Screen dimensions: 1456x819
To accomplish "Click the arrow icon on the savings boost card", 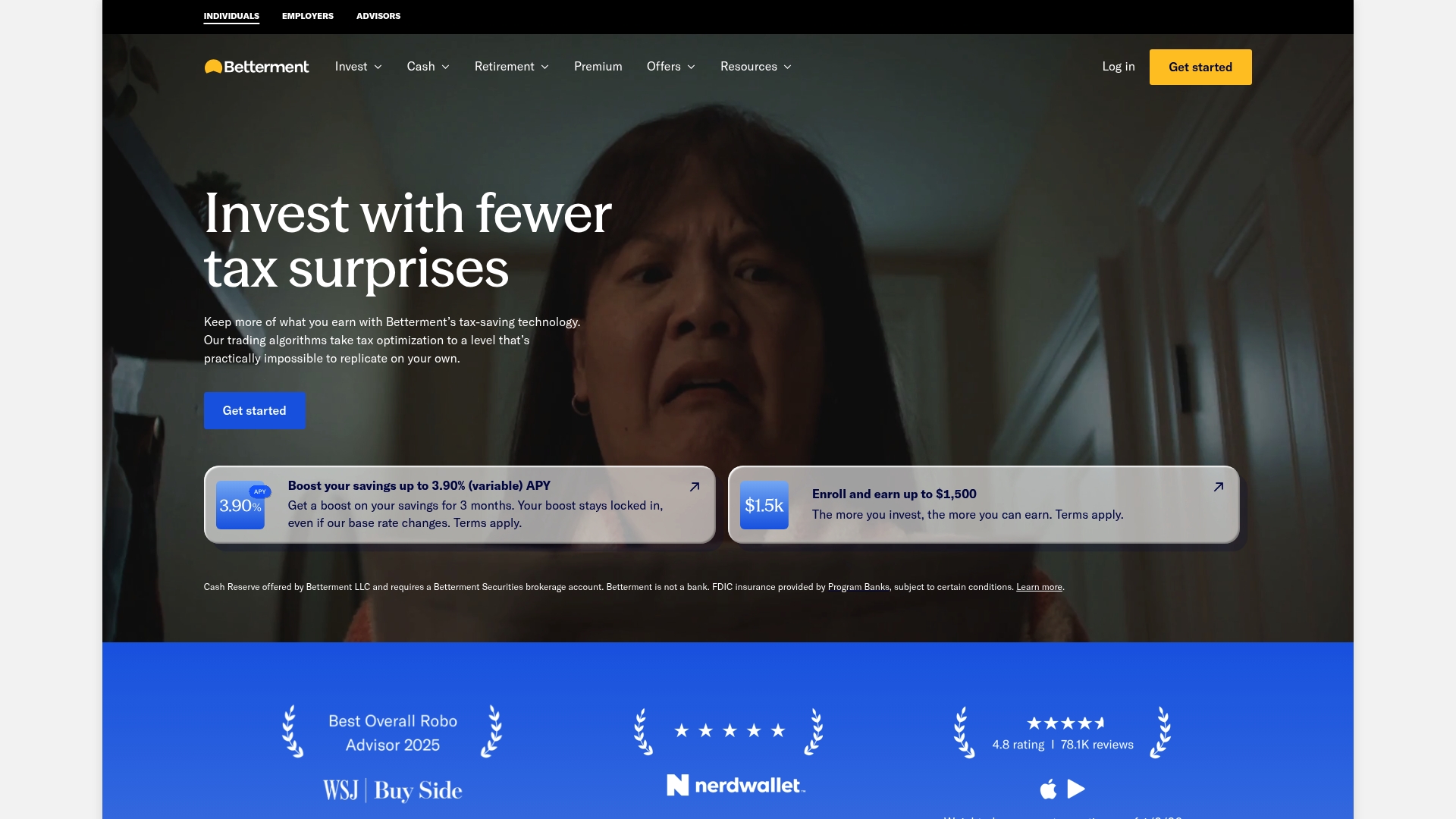I will click(695, 487).
